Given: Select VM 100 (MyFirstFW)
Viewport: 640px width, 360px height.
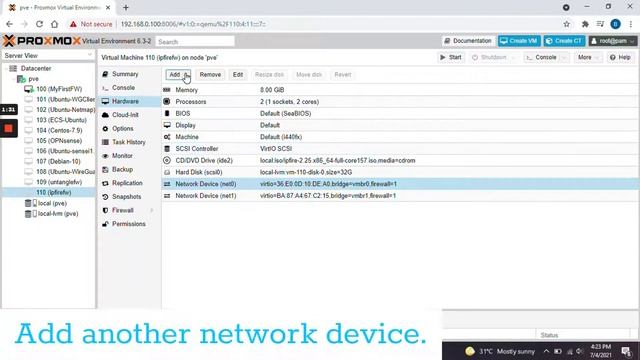Looking at the screenshot, I should point(59,89).
